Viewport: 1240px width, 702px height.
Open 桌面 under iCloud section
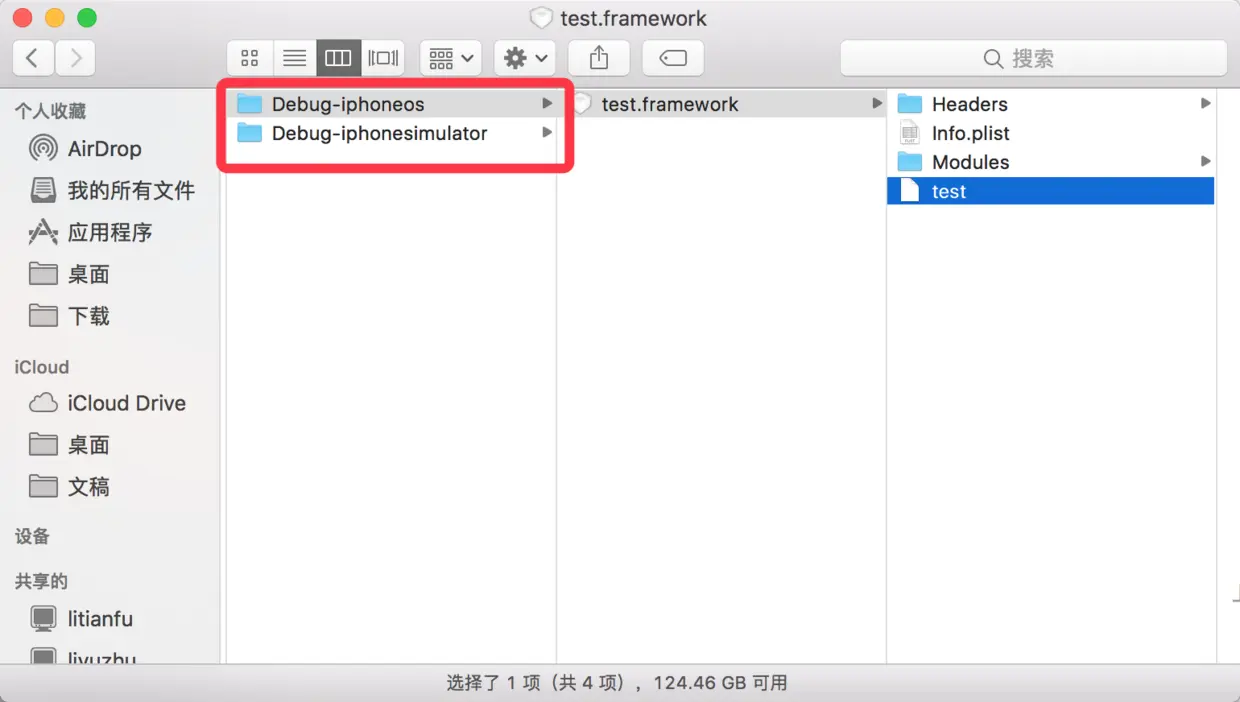tap(88, 445)
